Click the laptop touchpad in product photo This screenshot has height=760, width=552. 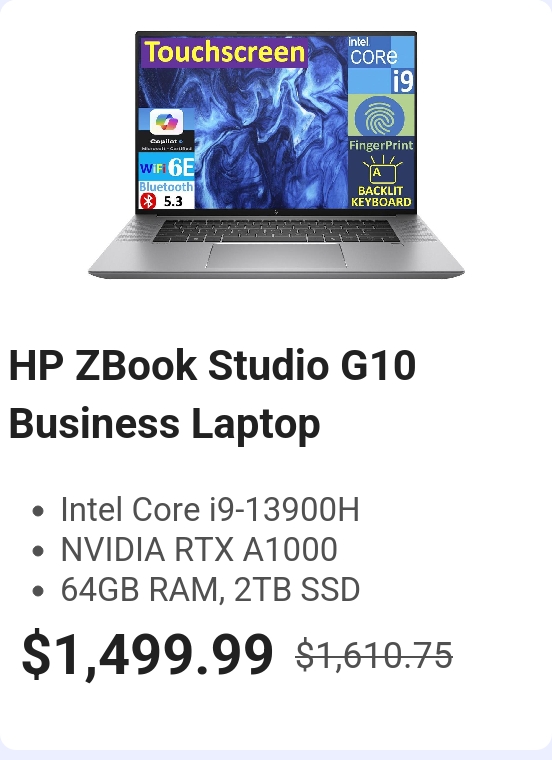click(x=276, y=255)
